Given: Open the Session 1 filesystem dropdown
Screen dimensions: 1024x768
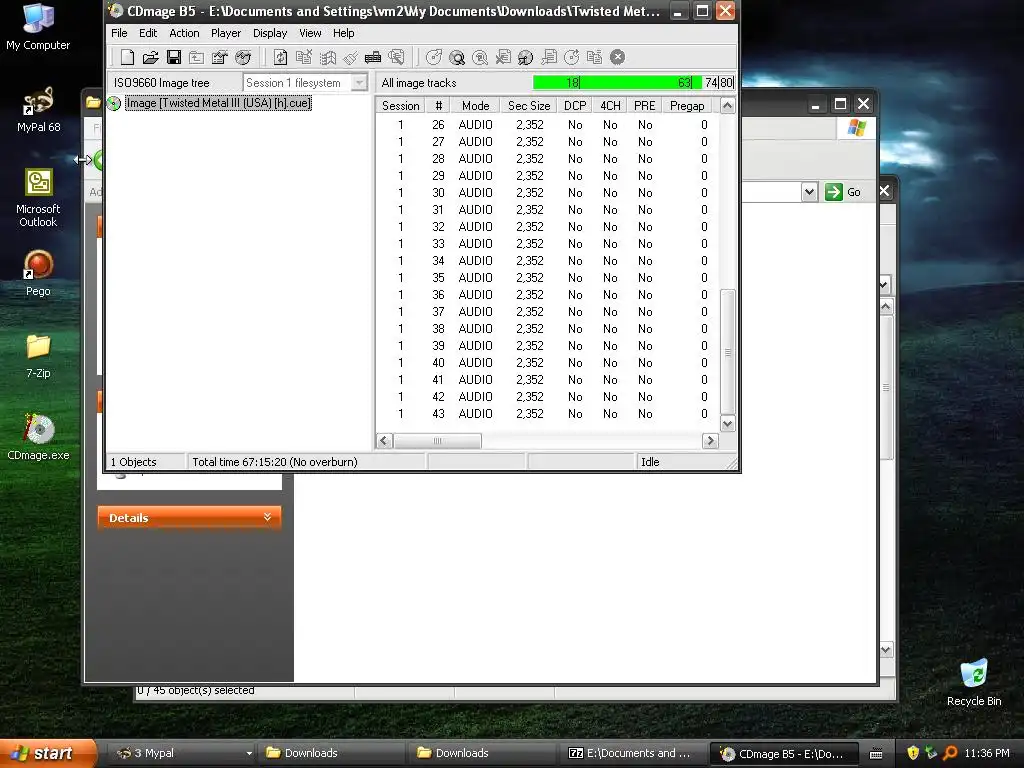Looking at the screenshot, I should (x=305, y=83).
